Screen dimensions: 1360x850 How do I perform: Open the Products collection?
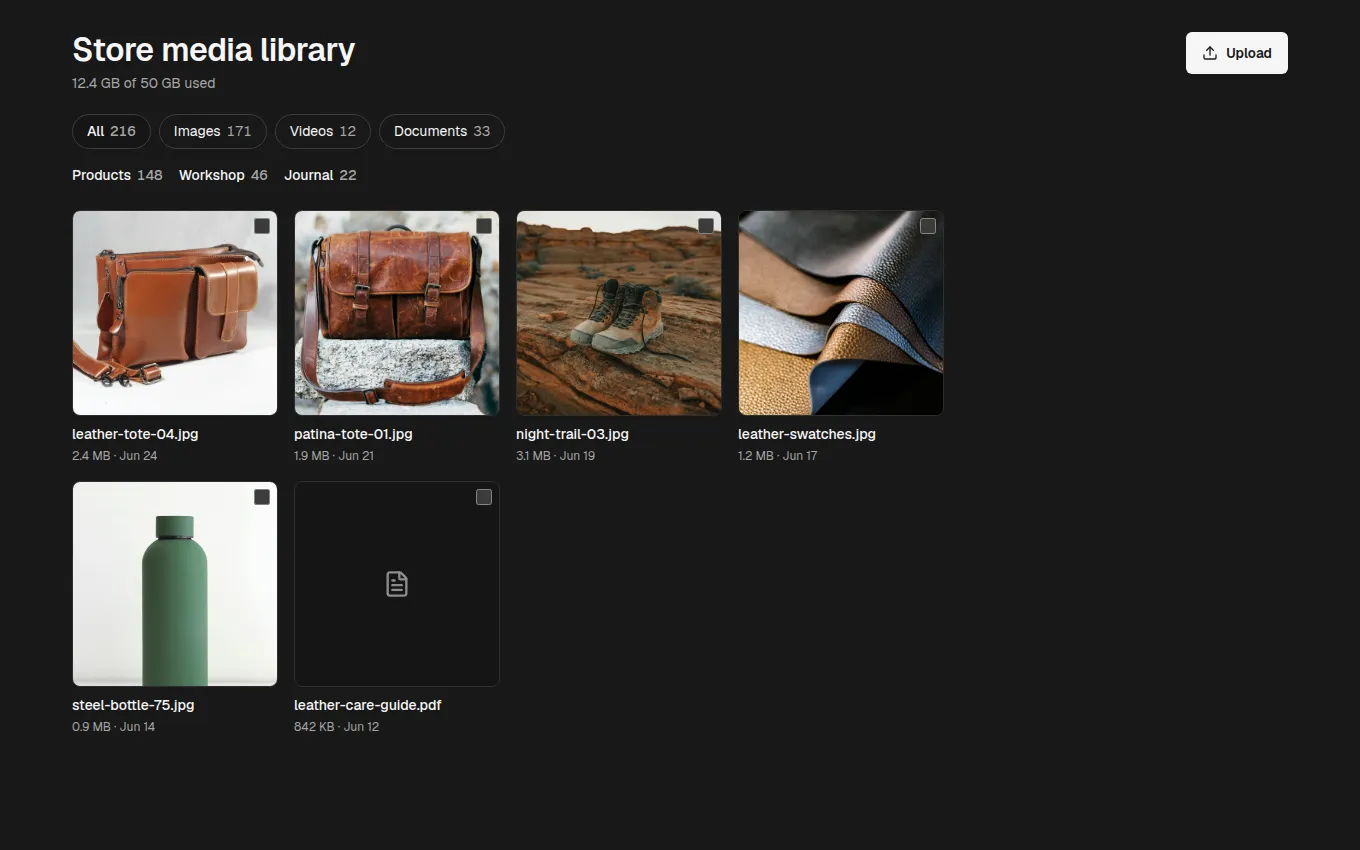117,175
